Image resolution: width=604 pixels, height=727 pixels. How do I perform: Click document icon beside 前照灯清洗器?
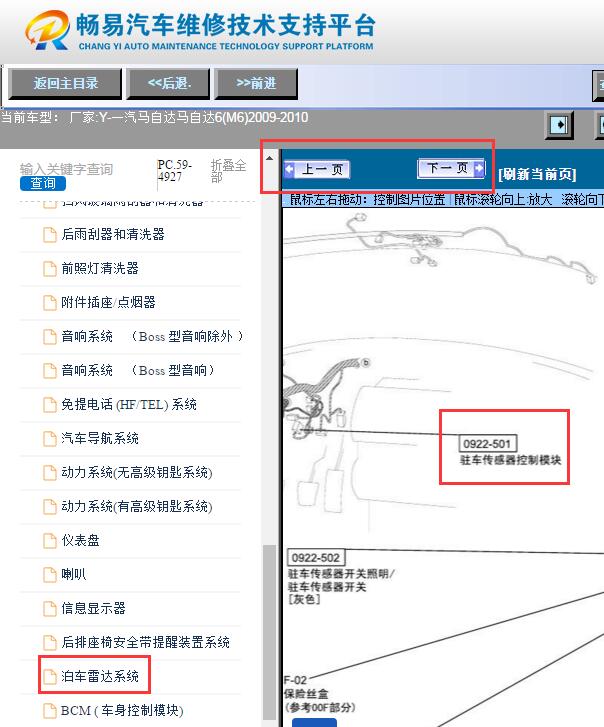[50, 268]
